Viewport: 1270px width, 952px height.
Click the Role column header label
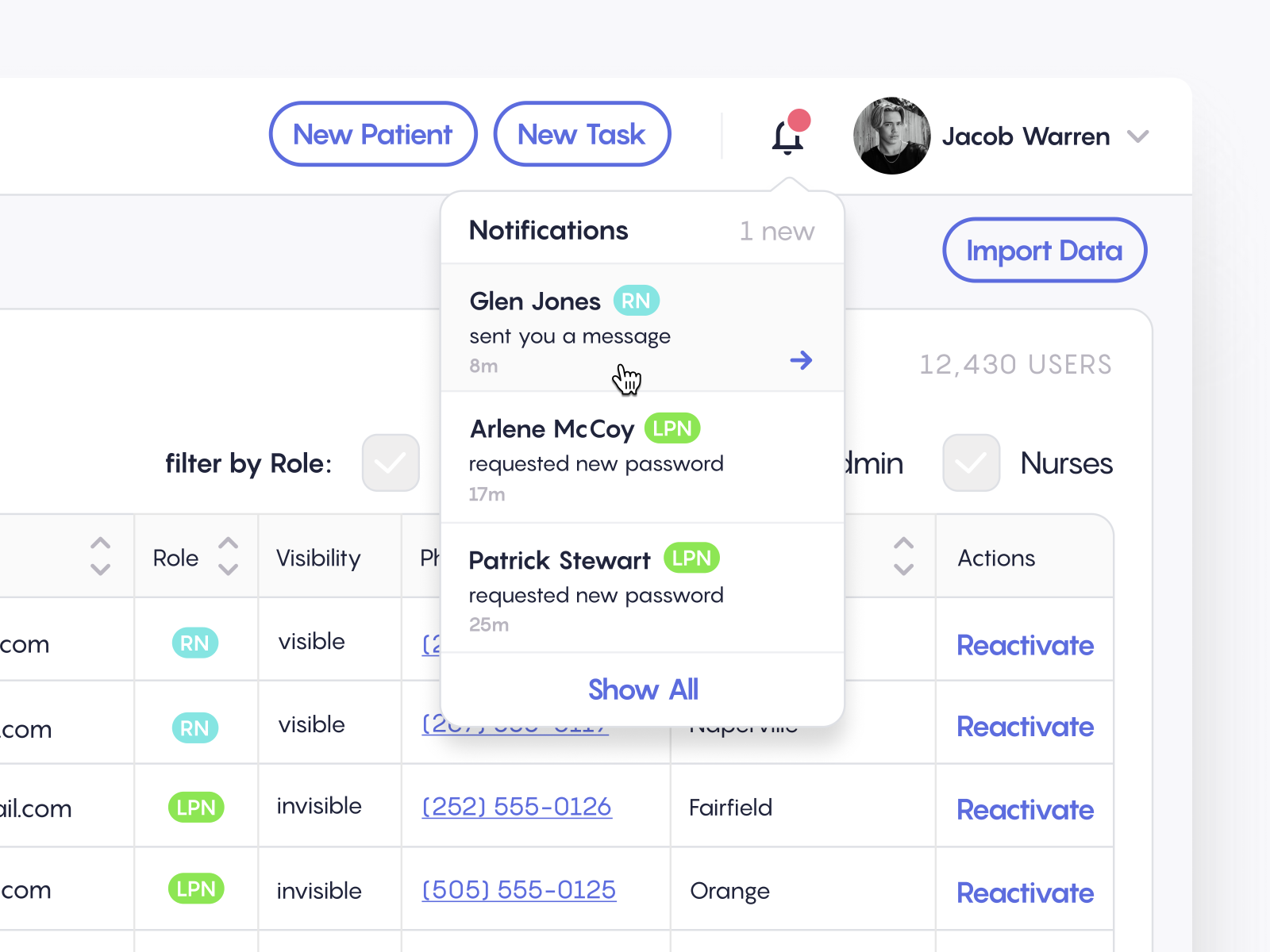175,558
